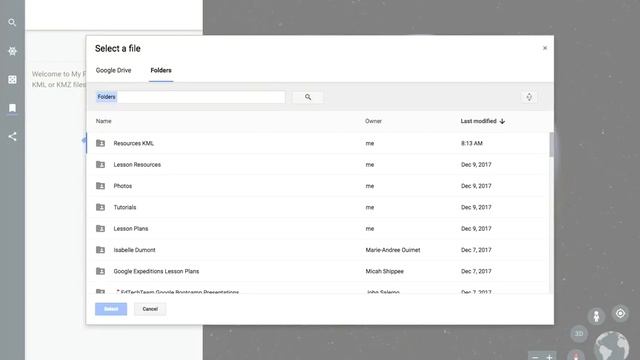Click the Folders chip in search box
The image size is (640, 360).
(107, 97)
